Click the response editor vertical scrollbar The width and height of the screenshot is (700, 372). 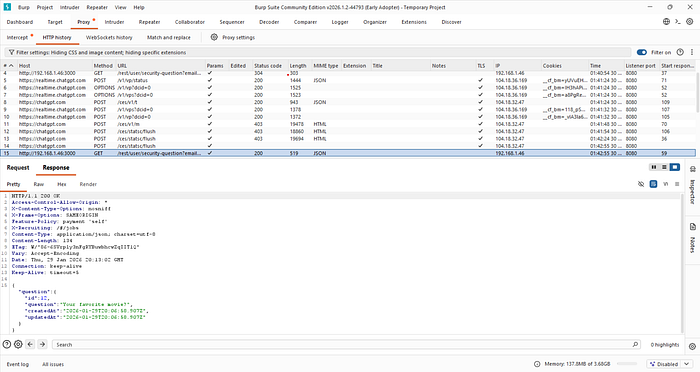682,263
